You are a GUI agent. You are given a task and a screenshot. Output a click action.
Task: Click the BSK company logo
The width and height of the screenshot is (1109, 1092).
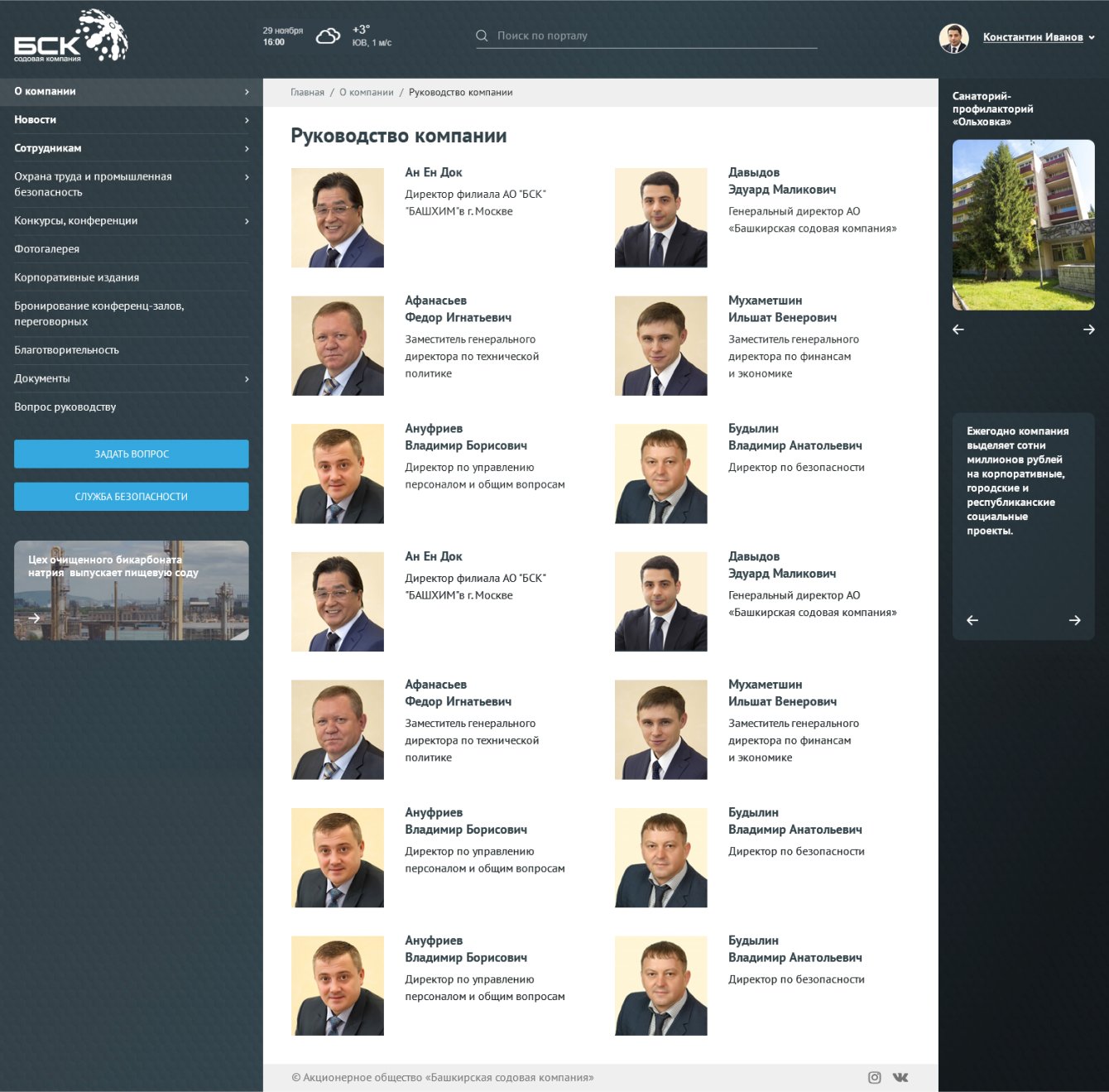tap(71, 36)
